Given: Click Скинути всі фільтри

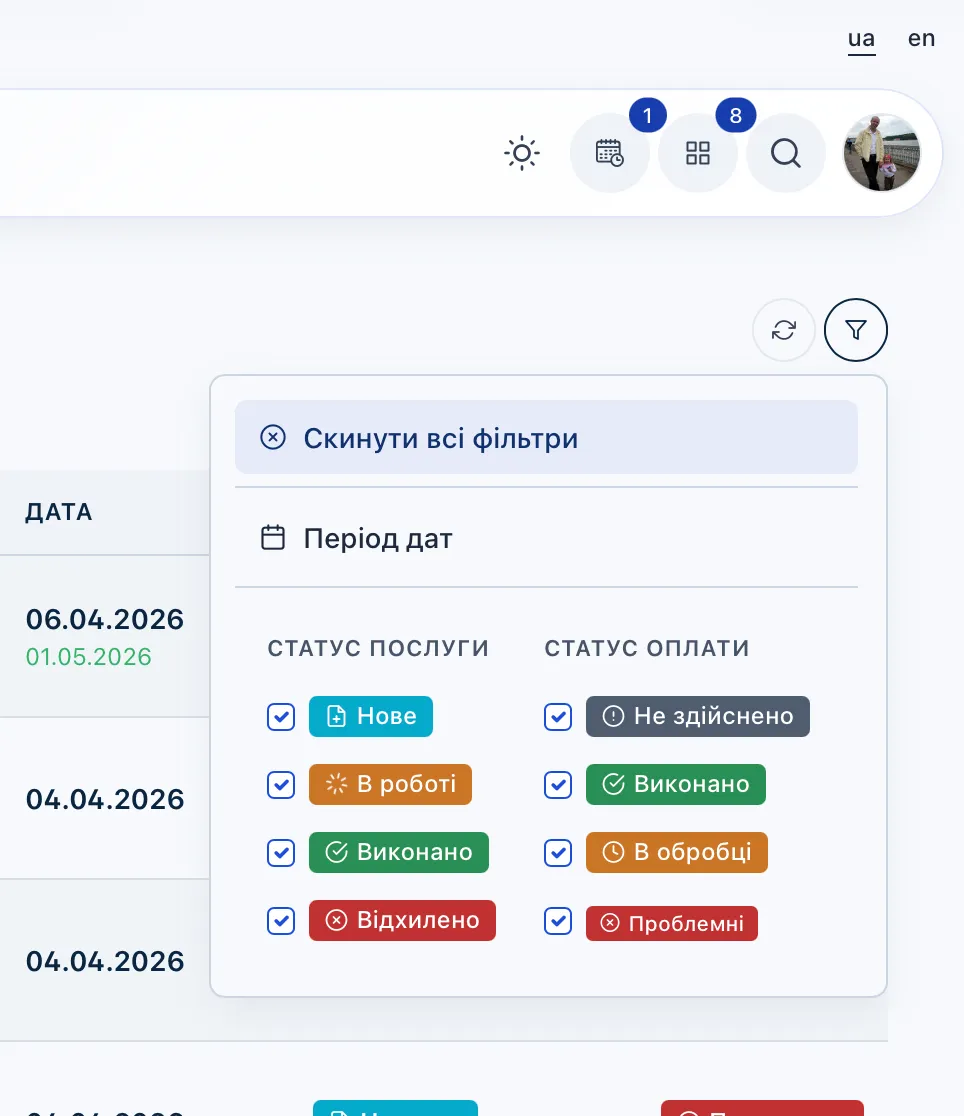Looking at the screenshot, I should [x=546, y=437].
